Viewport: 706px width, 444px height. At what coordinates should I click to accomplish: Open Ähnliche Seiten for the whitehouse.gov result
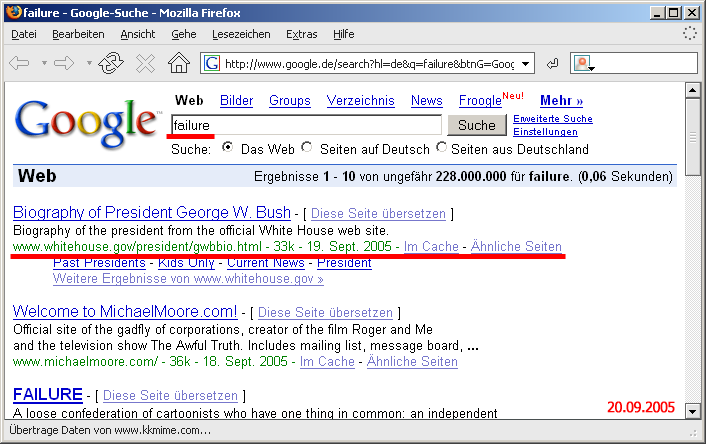click(516, 247)
